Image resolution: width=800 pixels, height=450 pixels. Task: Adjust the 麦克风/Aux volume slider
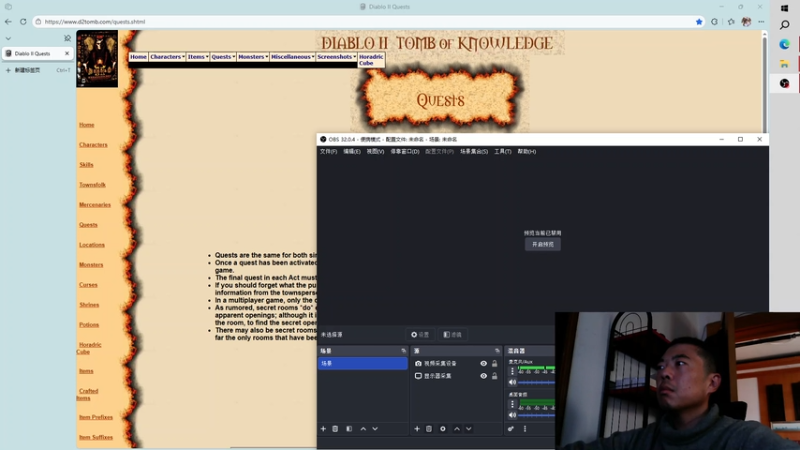tap(536, 383)
